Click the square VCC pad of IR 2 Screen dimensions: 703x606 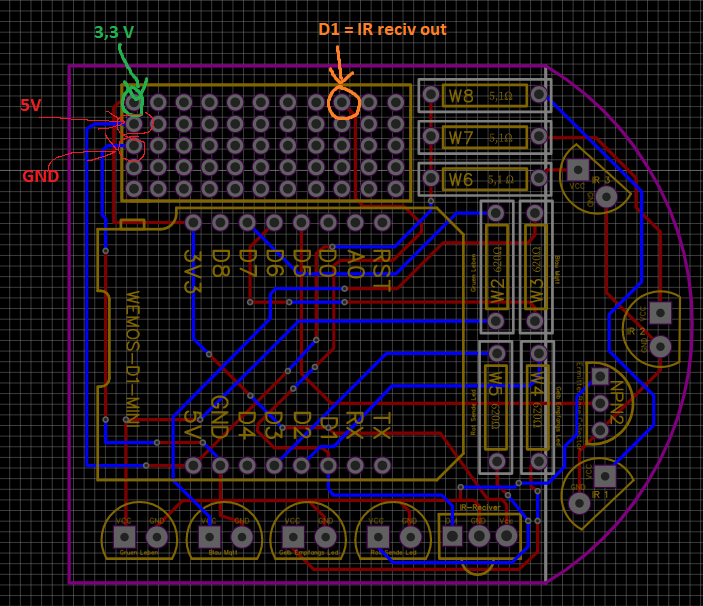660,312
